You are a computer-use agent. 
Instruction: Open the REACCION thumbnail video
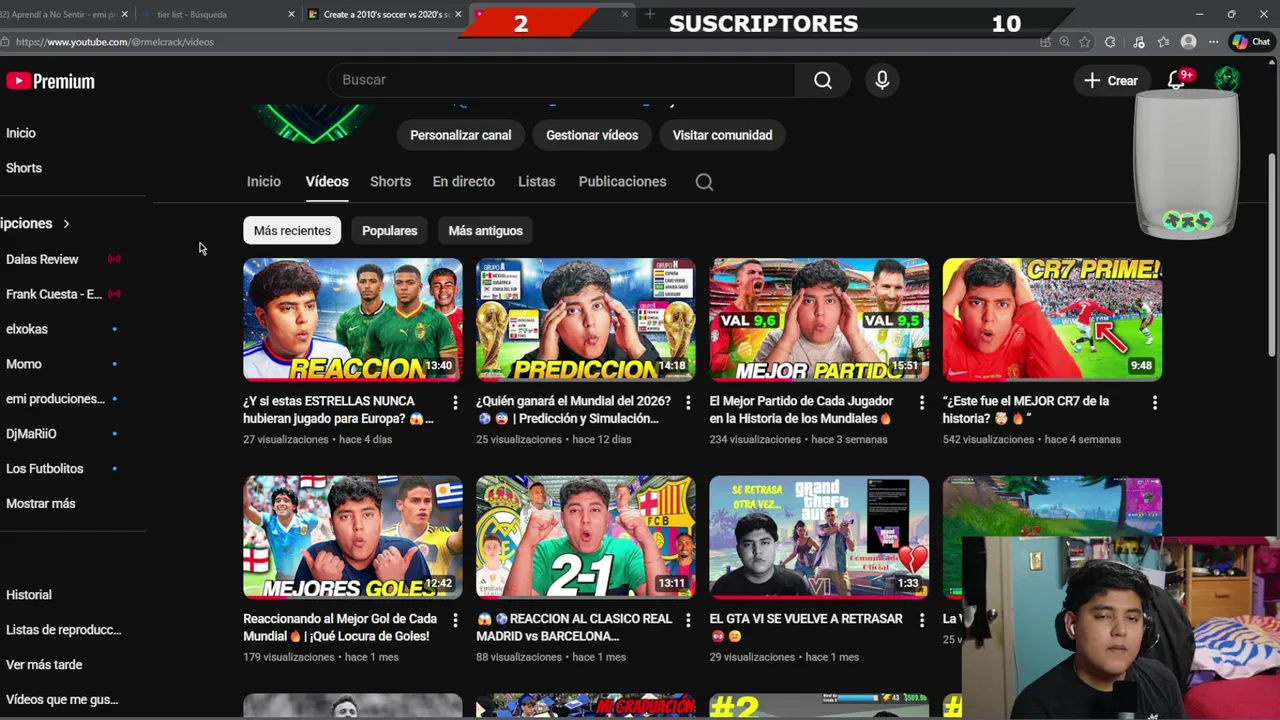tap(353, 320)
